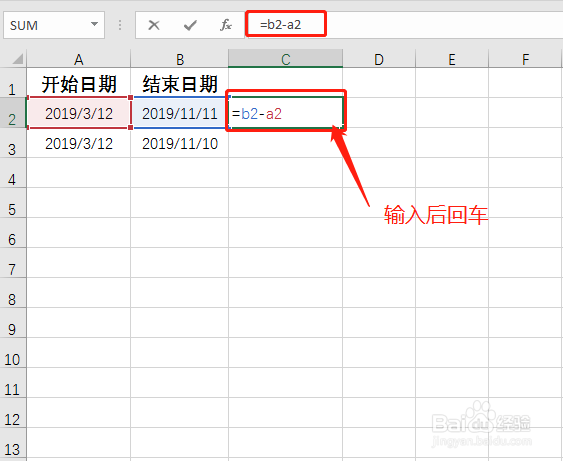Select column A header
The image size is (563, 461).
click(79, 59)
